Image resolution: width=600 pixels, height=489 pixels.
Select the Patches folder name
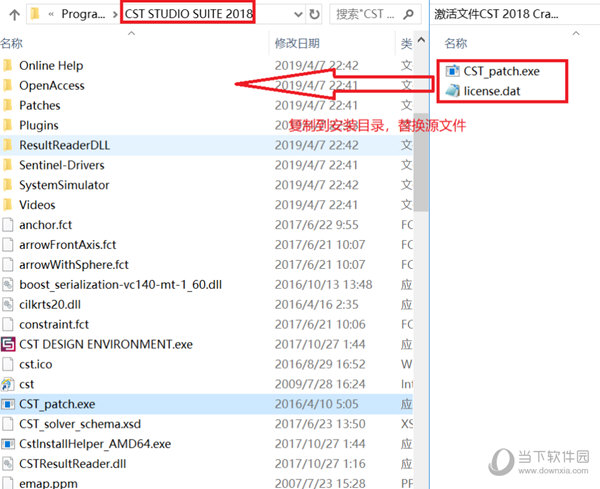pyautogui.click(x=40, y=105)
